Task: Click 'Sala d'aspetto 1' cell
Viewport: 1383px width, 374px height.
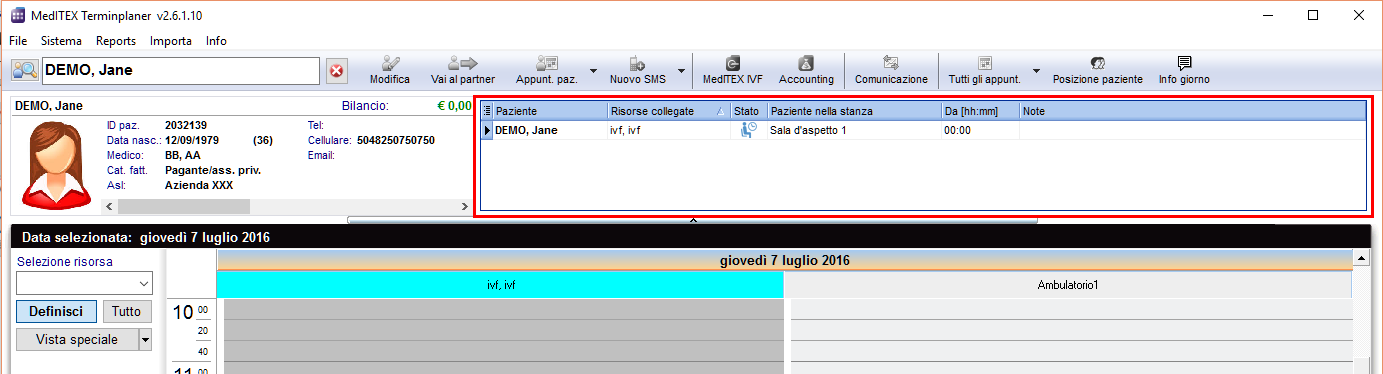Action: (854, 130)
